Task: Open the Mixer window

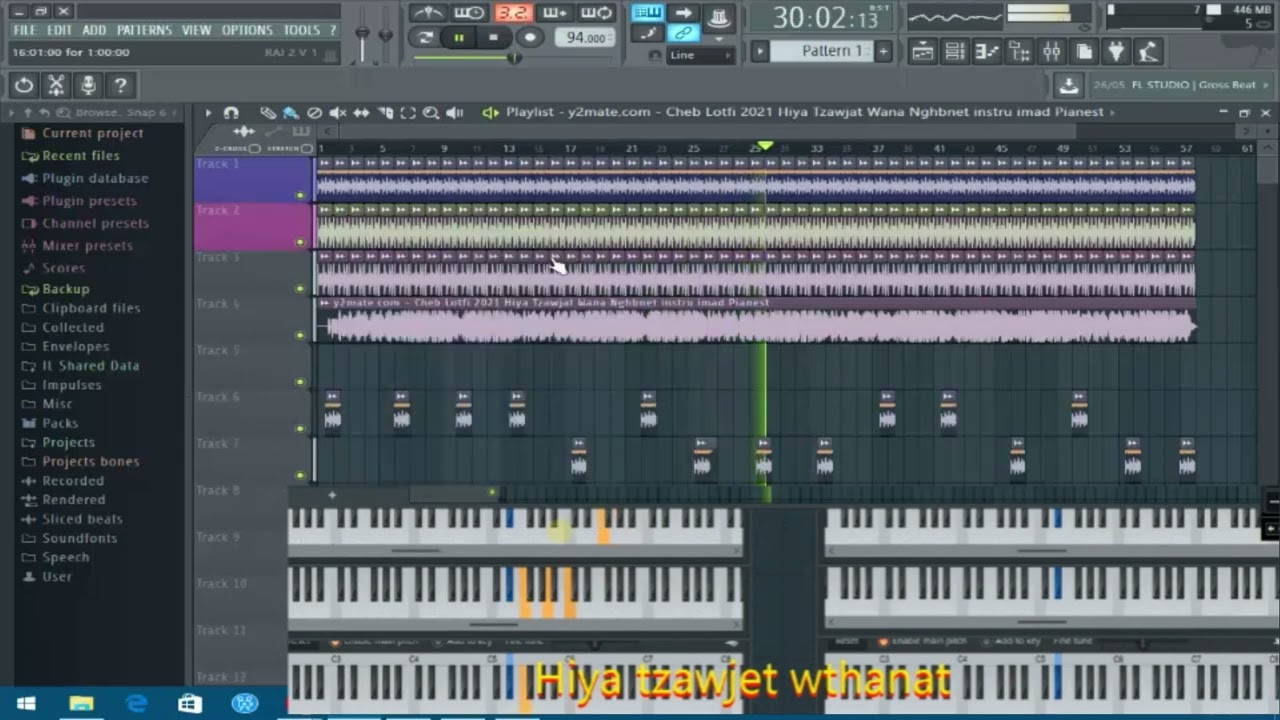Action: pos(1052,52)
